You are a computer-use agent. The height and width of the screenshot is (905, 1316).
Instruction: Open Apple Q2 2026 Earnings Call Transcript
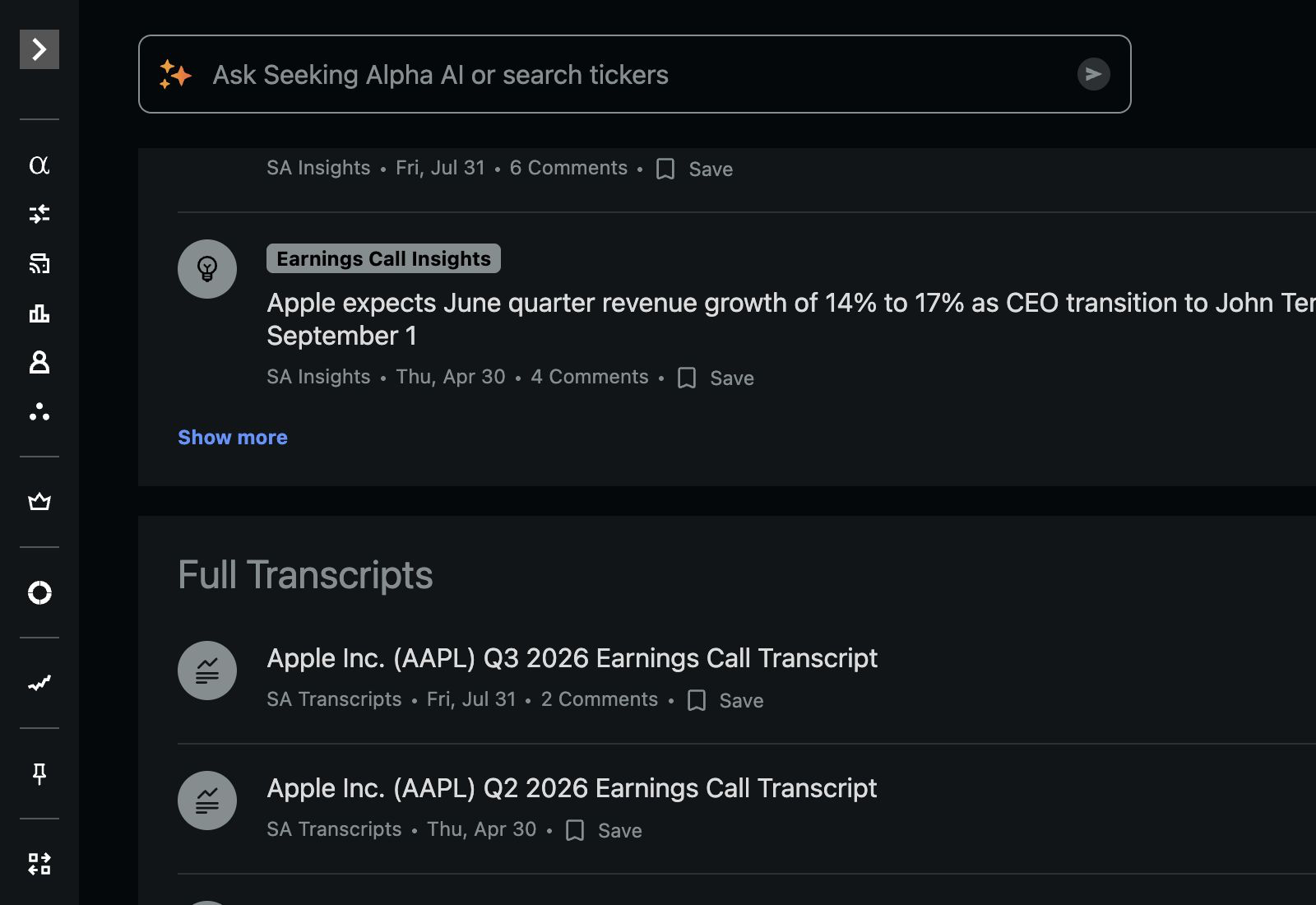click(572, 788)
